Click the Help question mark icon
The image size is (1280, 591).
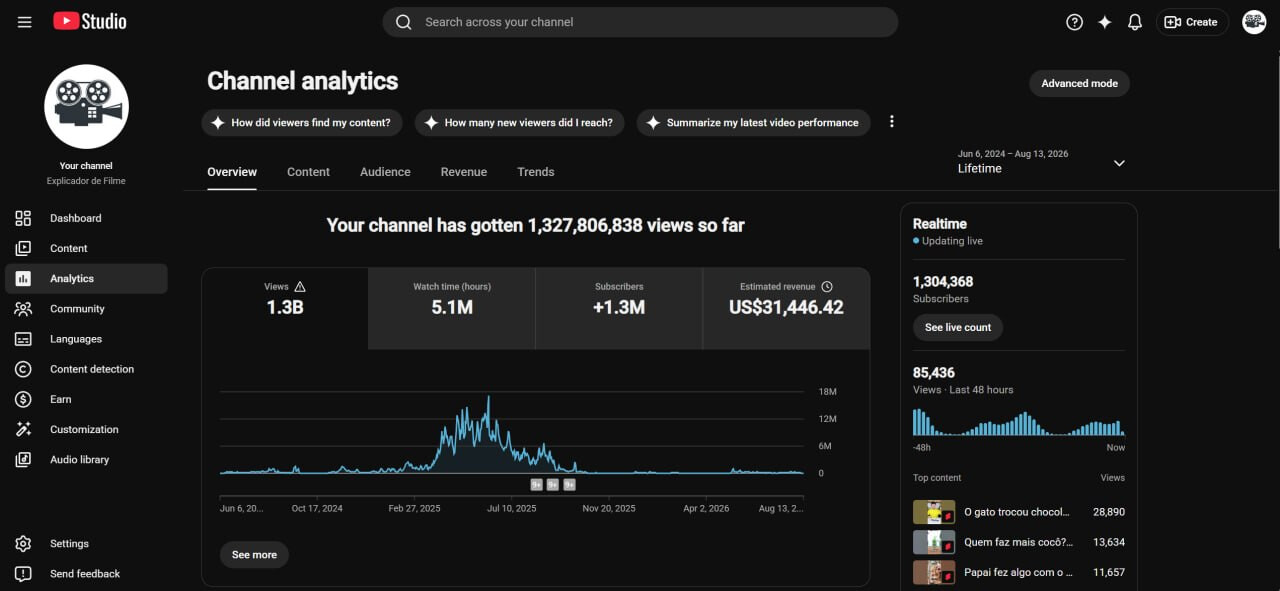point(1074,22)
